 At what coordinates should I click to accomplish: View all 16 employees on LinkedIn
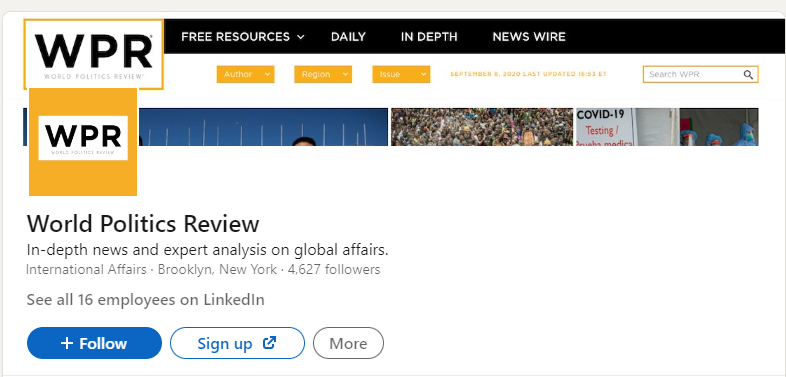pos(145,300)
